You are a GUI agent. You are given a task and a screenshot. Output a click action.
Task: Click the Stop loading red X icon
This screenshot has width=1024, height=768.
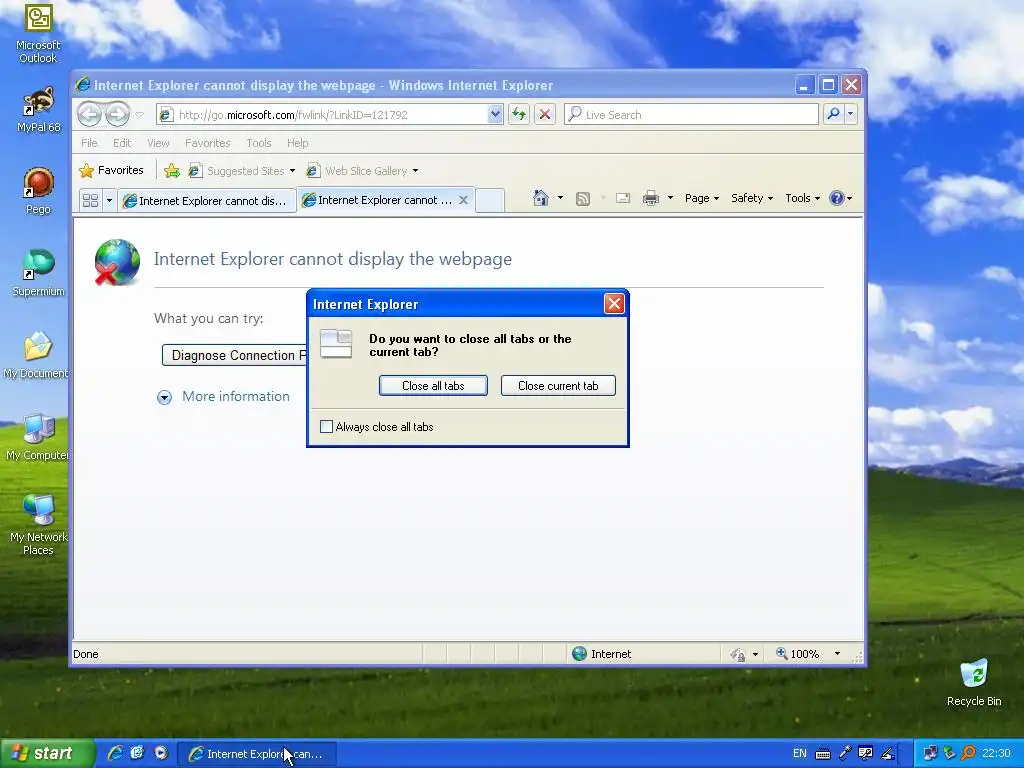click(545, 115)
